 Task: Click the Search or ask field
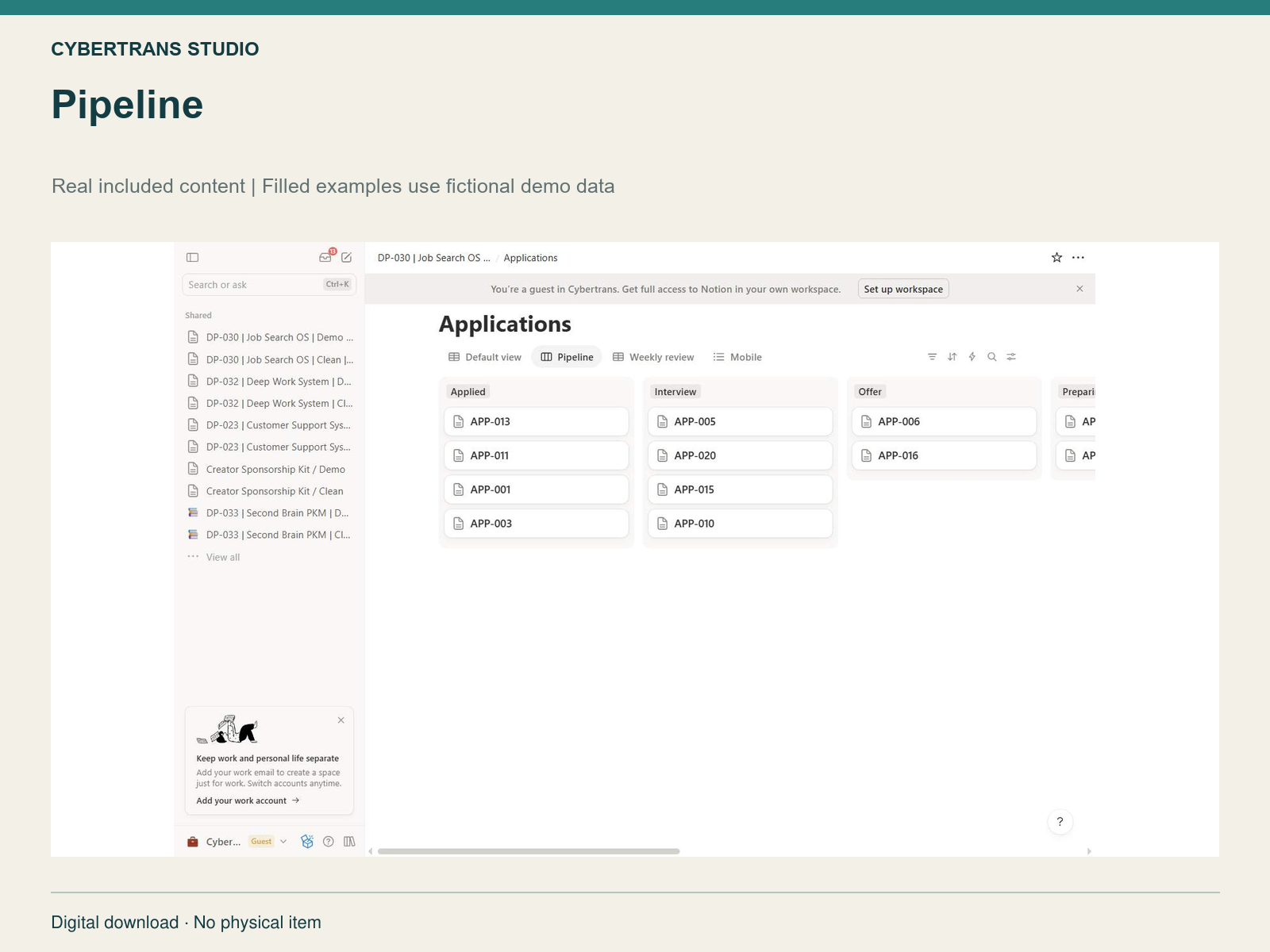click(269, 285)
